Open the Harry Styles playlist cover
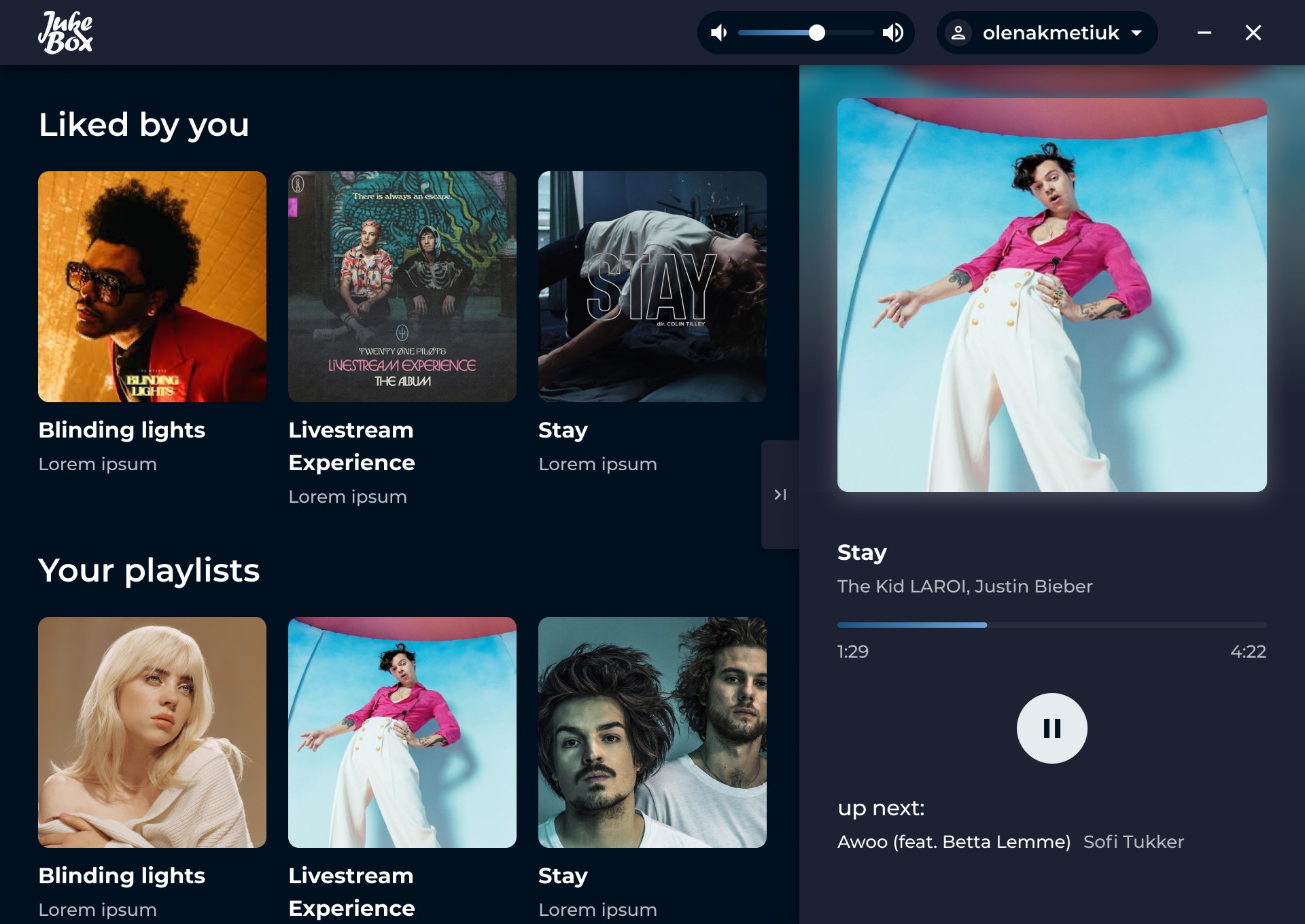 click(x=402, y=732)
